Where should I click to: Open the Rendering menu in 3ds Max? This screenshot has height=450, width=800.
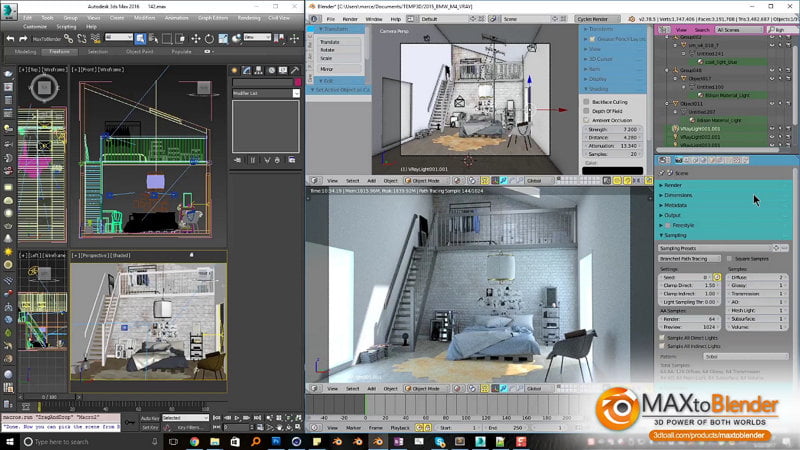(x=249, y=18)
